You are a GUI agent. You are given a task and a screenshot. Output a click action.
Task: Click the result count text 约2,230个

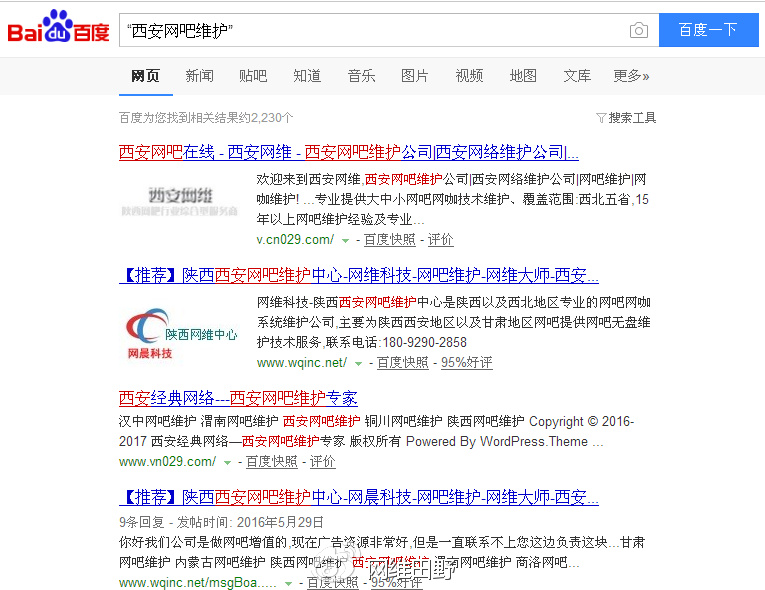pyautogui.click(x=265, y=118)
